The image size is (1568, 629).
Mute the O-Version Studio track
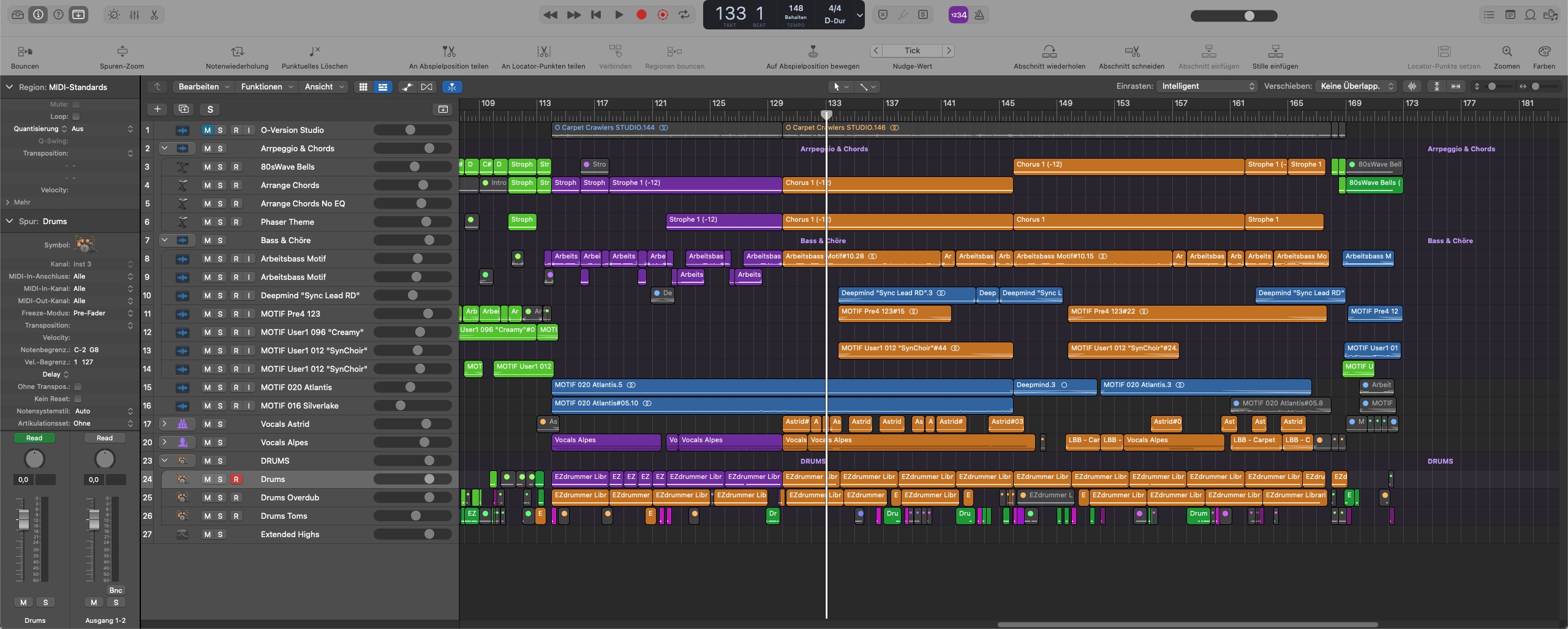(207, 130)
